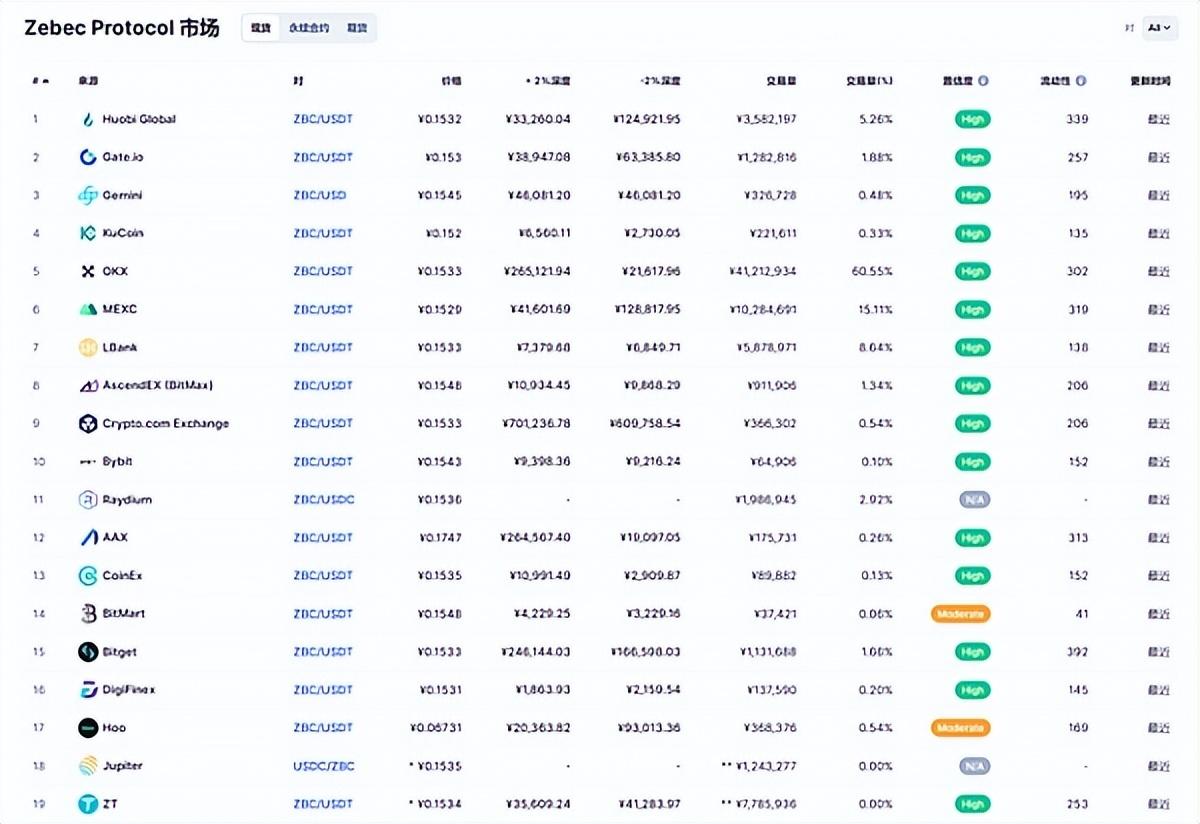The width and height of the screenshot is (1200, 824).
Task: Click the Crypto.com Exchange logo
Action: tap(88, 424)
